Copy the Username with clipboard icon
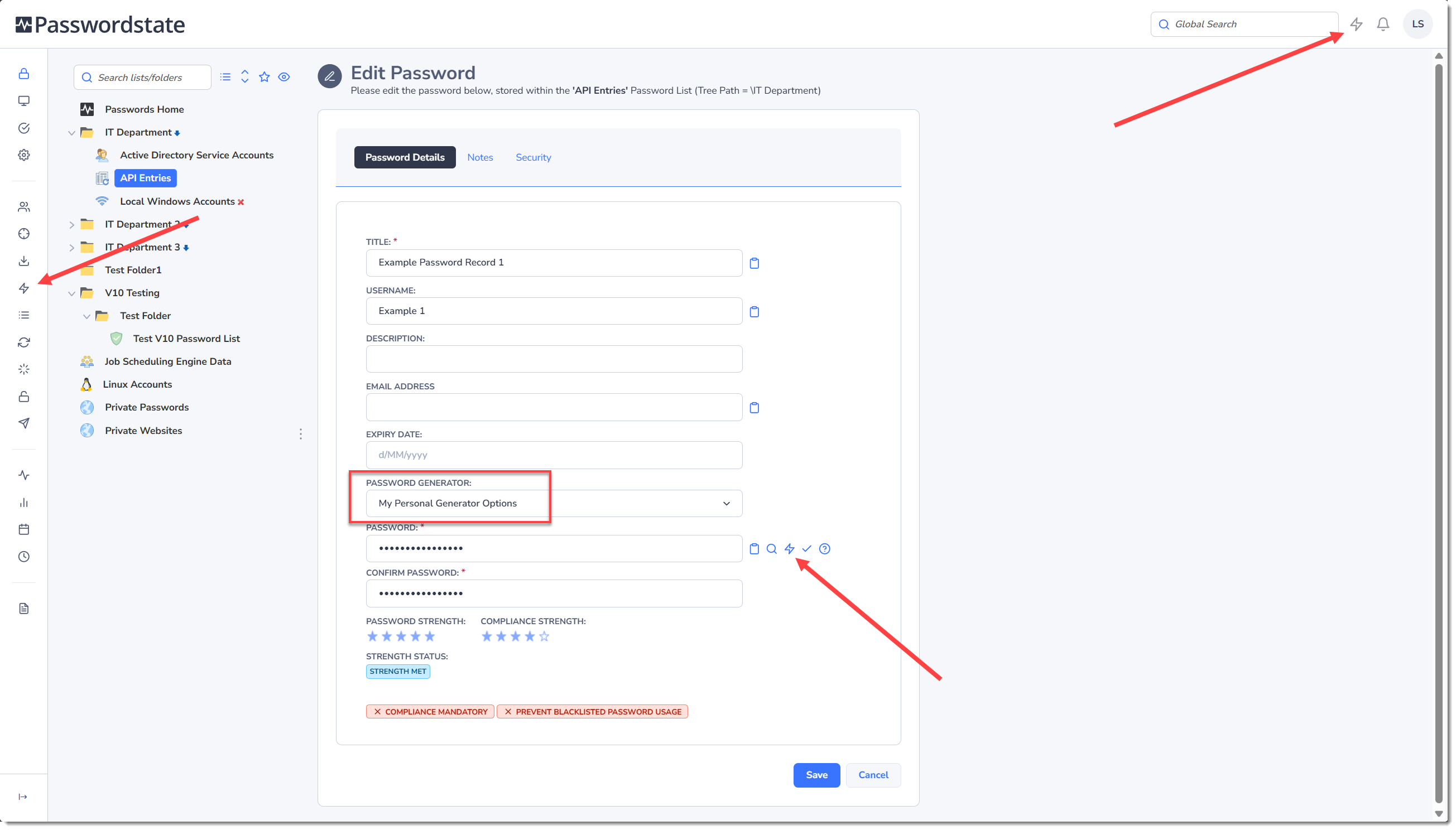The height and width of the screenshot is (830, 1456). [755, 312]
